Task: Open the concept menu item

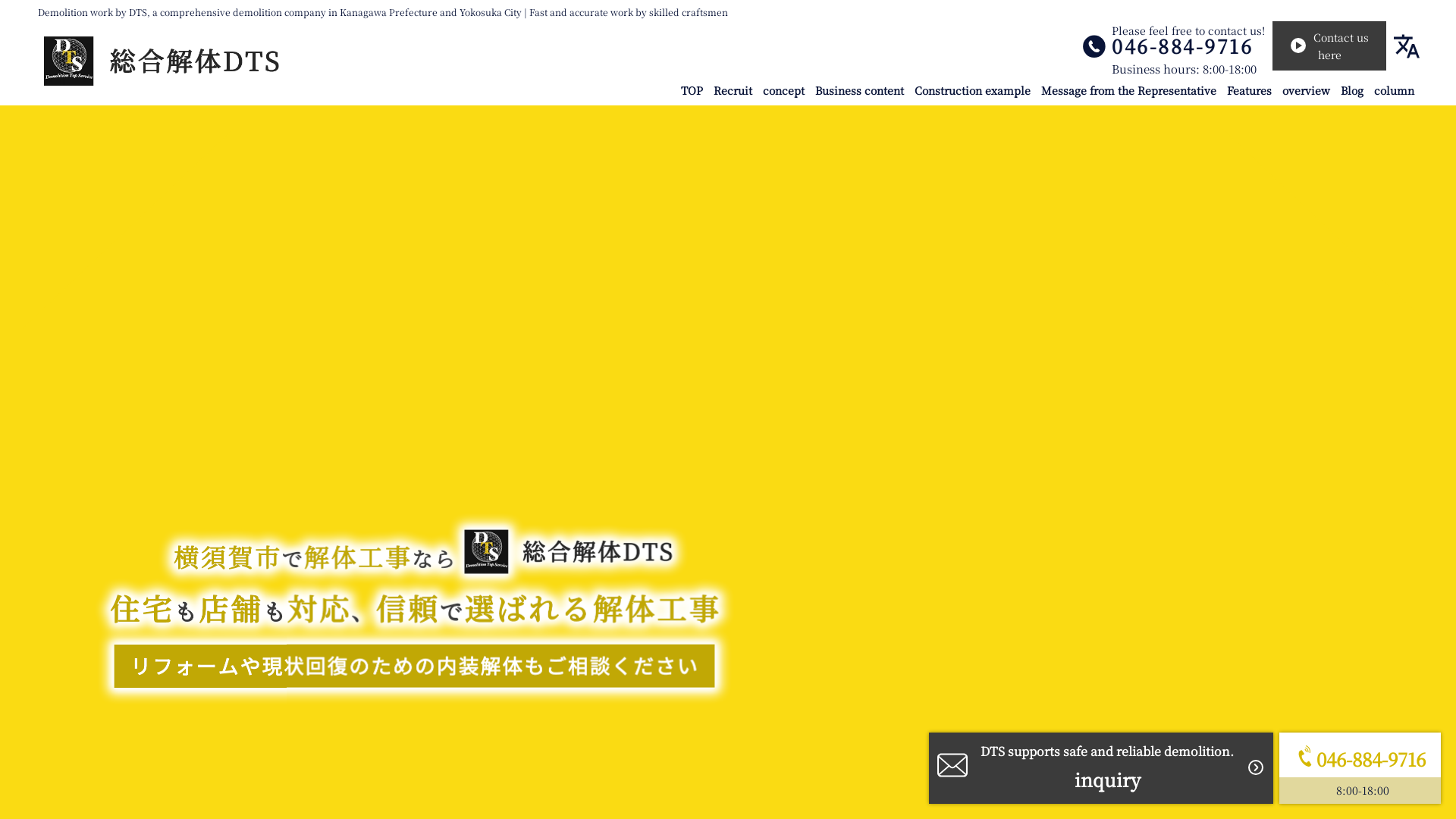Action: pos(783,91)
